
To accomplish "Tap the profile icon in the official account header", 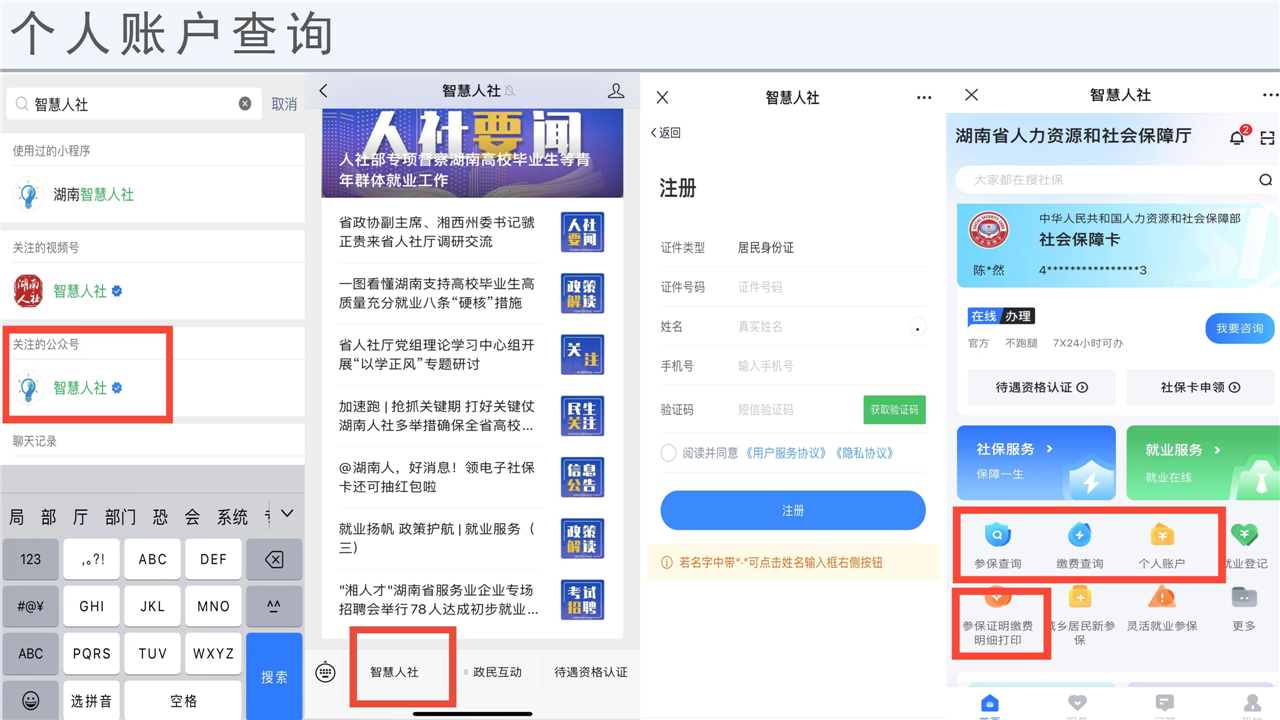I will click(616, 91).
